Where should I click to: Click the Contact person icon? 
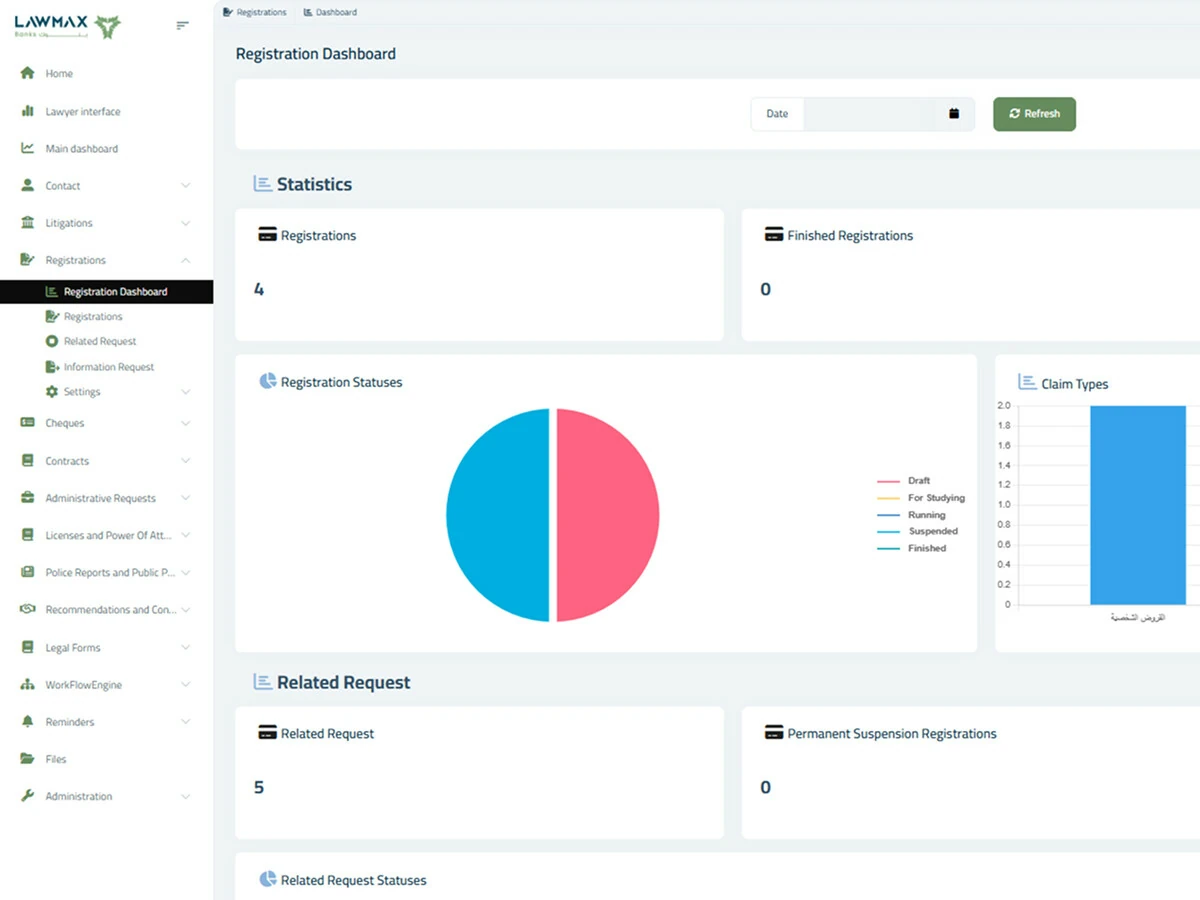pyautogui.click(x=28, y=185)
